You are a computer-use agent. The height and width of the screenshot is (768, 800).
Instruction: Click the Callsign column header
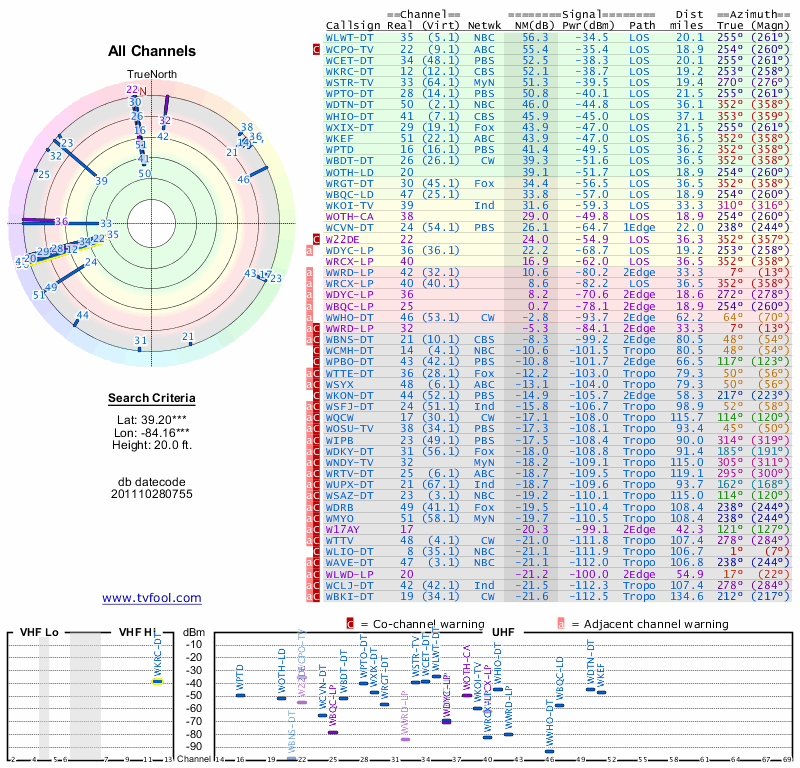tap(353, 26)
